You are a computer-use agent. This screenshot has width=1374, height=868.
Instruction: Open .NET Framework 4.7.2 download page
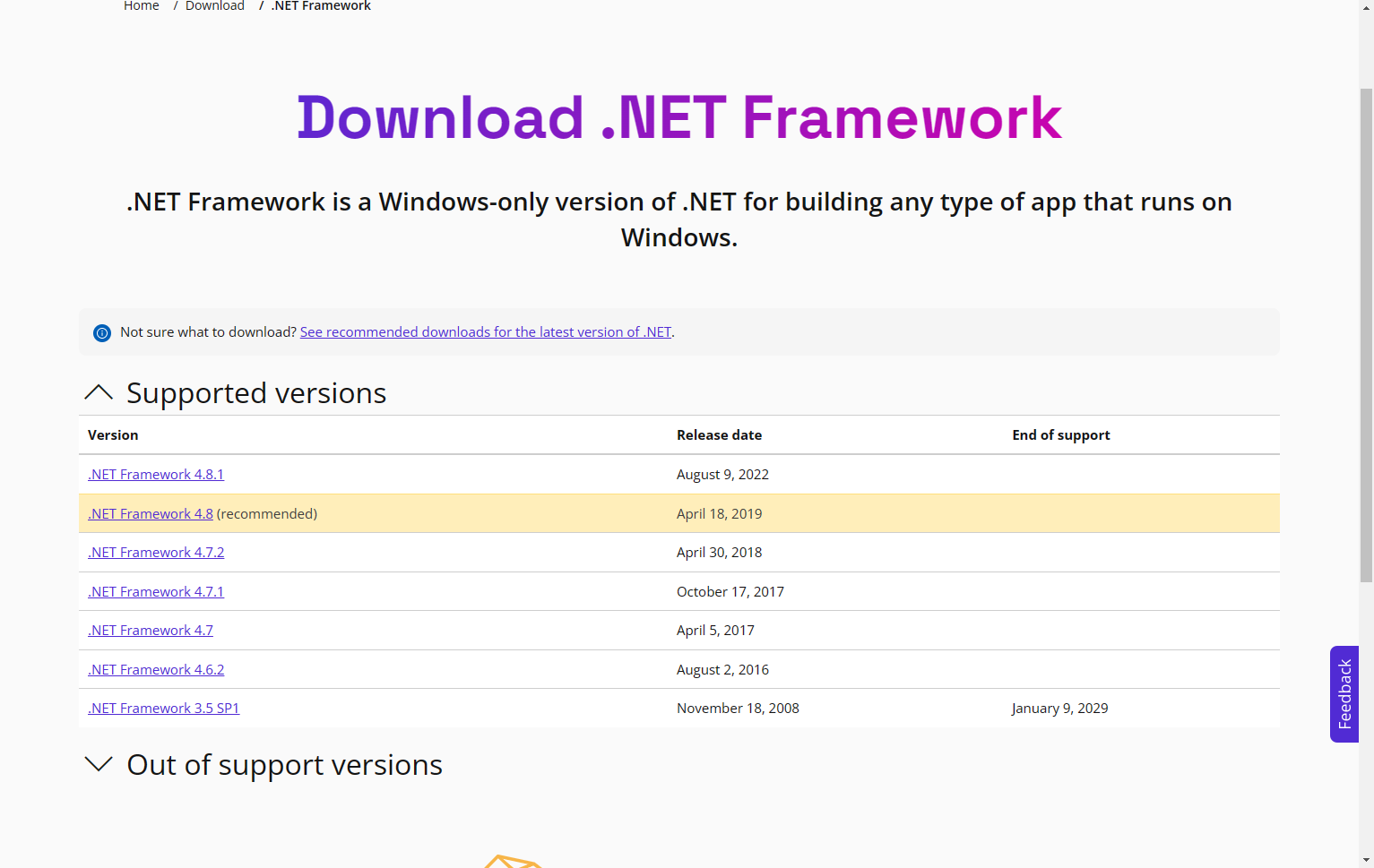(155, 552)
